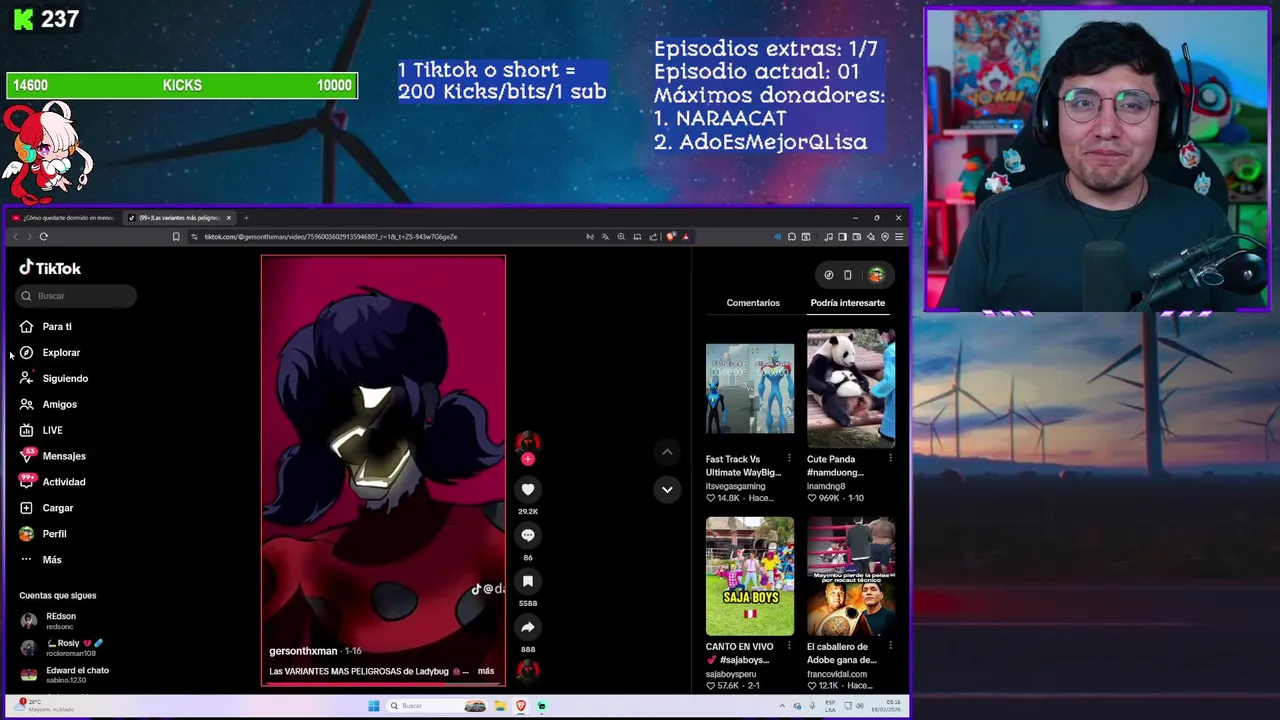Select Cargar to upload video
Screen dimensions: 1280x720
click(47, 508)
